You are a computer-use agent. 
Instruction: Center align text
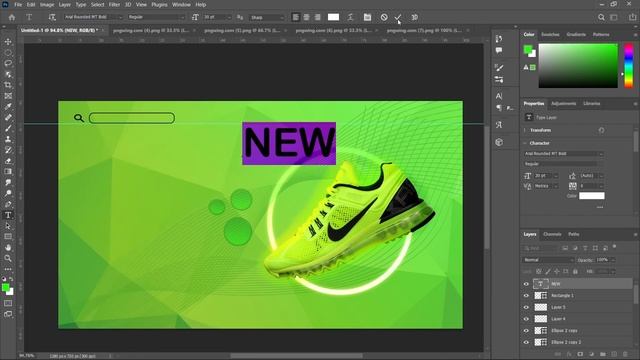(x=307, y=17)
